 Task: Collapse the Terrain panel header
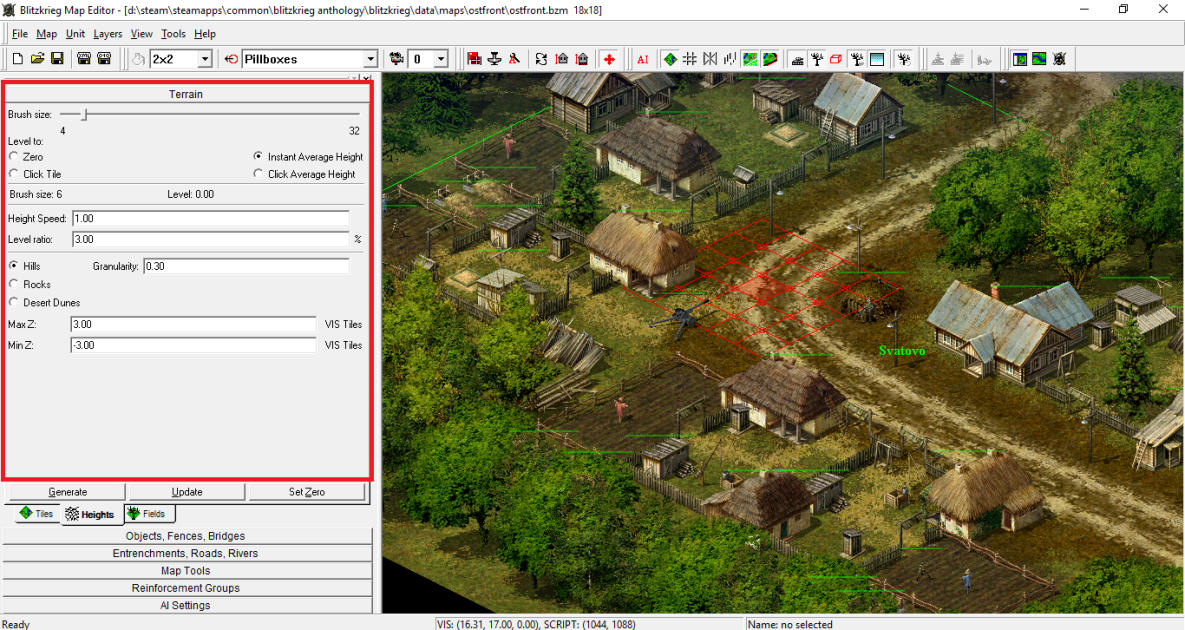(186, 94)
